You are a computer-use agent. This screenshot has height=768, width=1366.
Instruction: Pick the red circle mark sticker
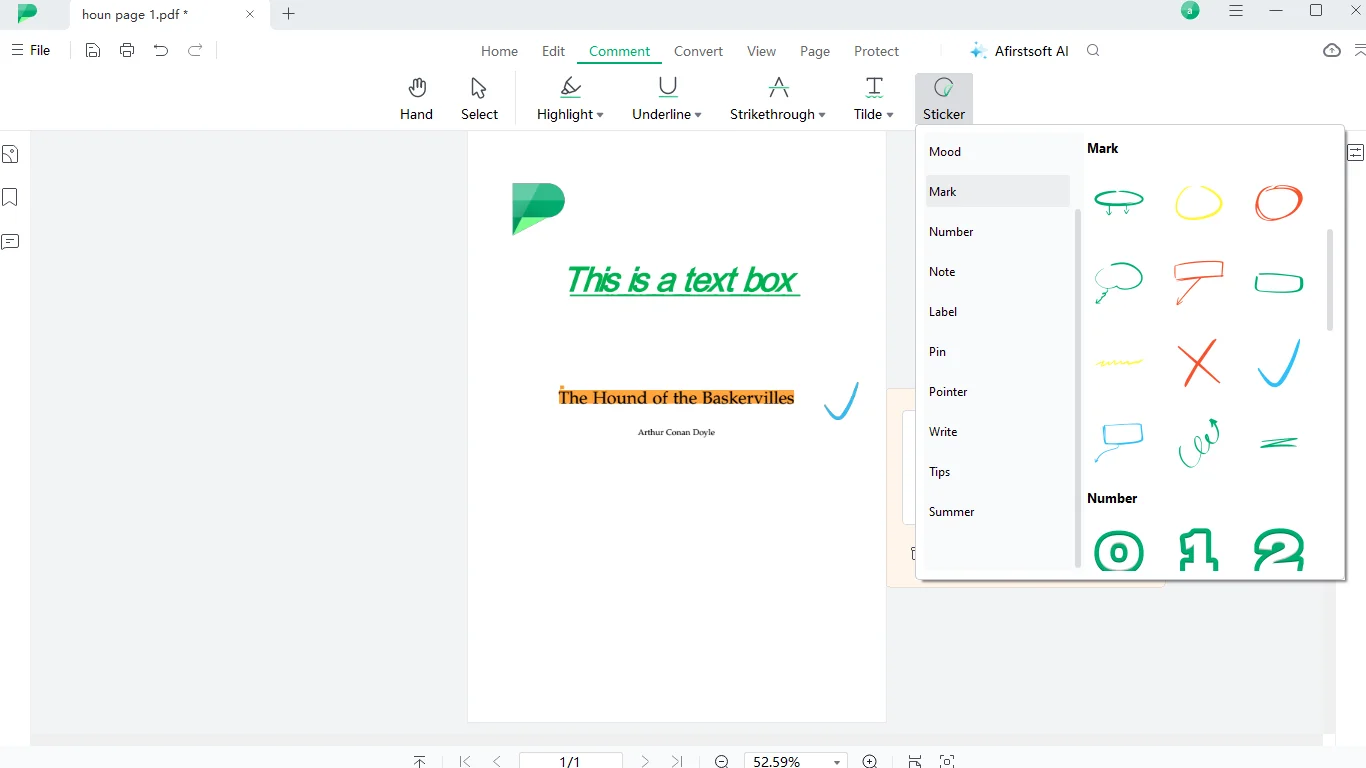pos(1279,202)
